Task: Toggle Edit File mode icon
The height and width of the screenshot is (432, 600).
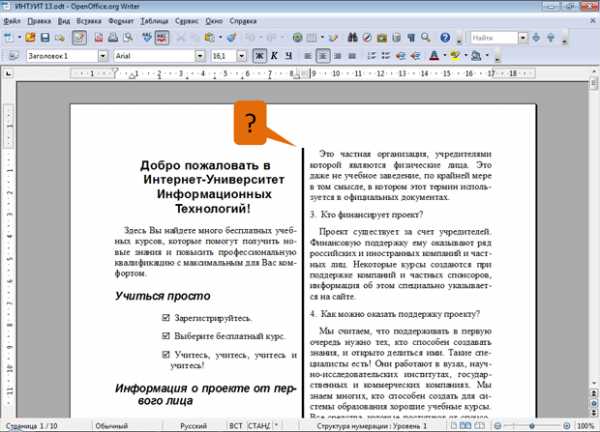Action: [x=79, y=37]
